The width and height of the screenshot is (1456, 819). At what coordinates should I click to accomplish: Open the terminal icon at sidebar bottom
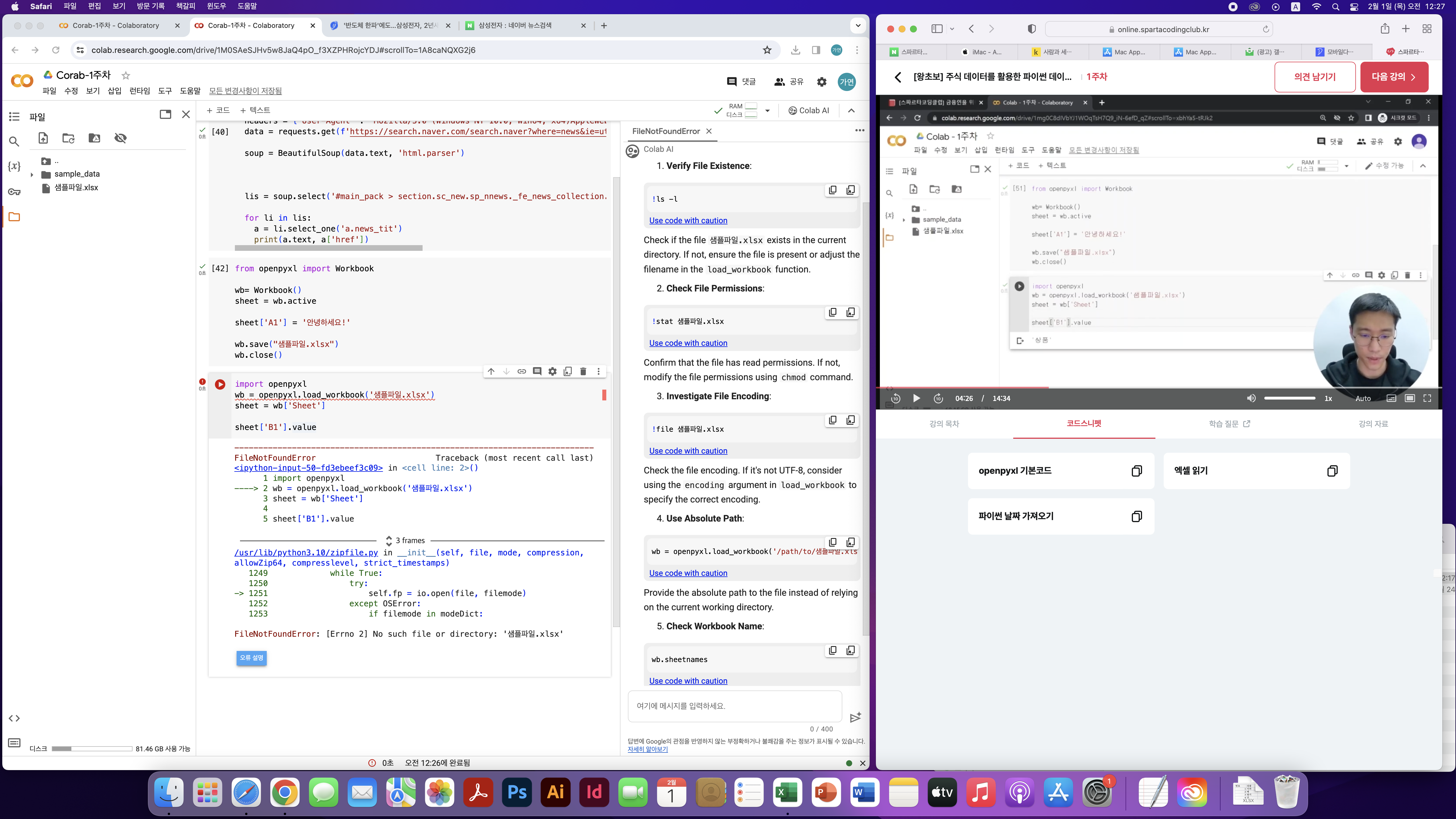(14, 742)
